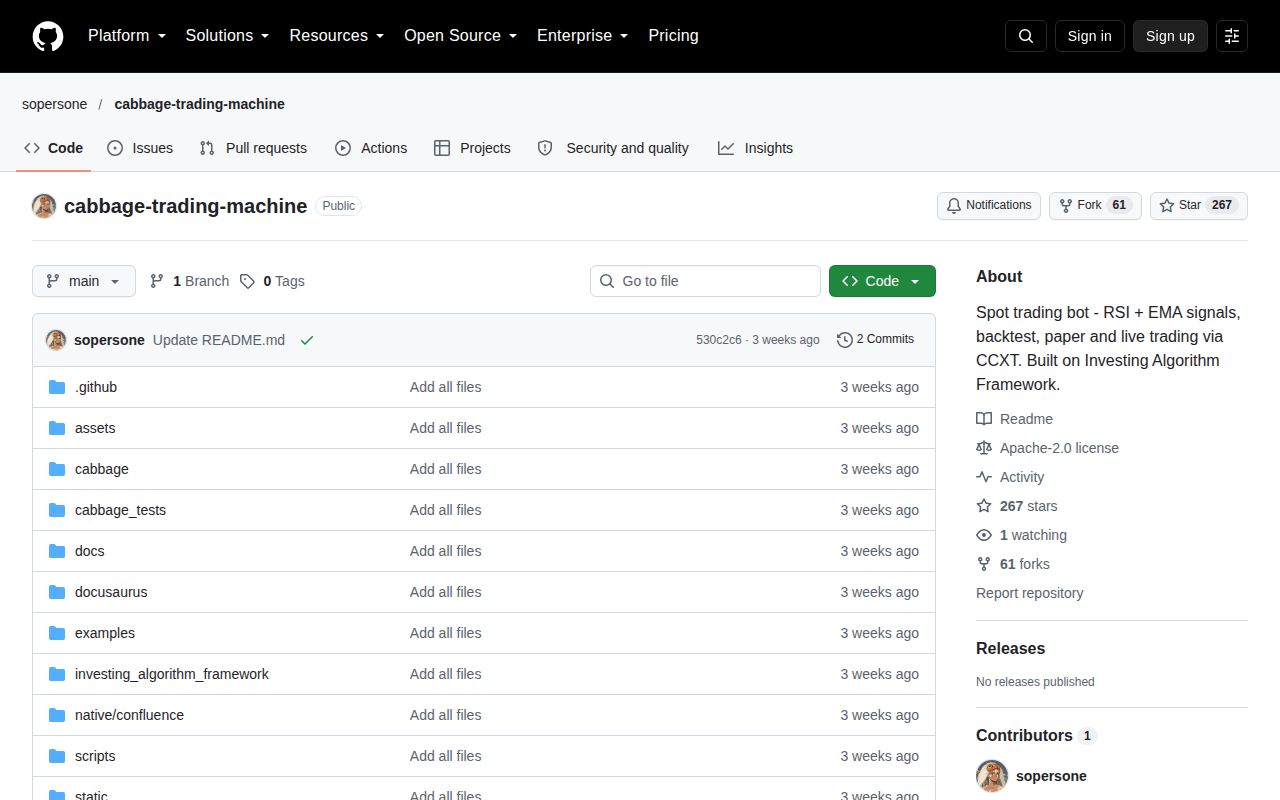Click the Apache-2.0 license scale icon
This screenshot has width=1280, height=800.
pyautogui.click(x=984, y=448)
